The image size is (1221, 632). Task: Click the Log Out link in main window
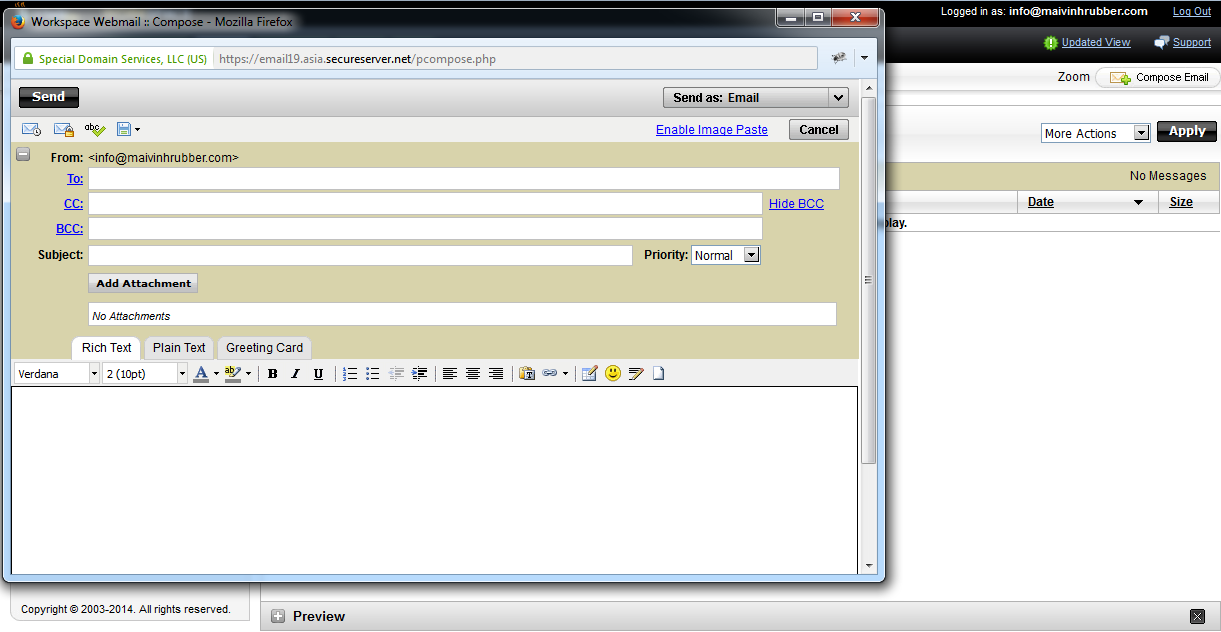(1192, 12)
